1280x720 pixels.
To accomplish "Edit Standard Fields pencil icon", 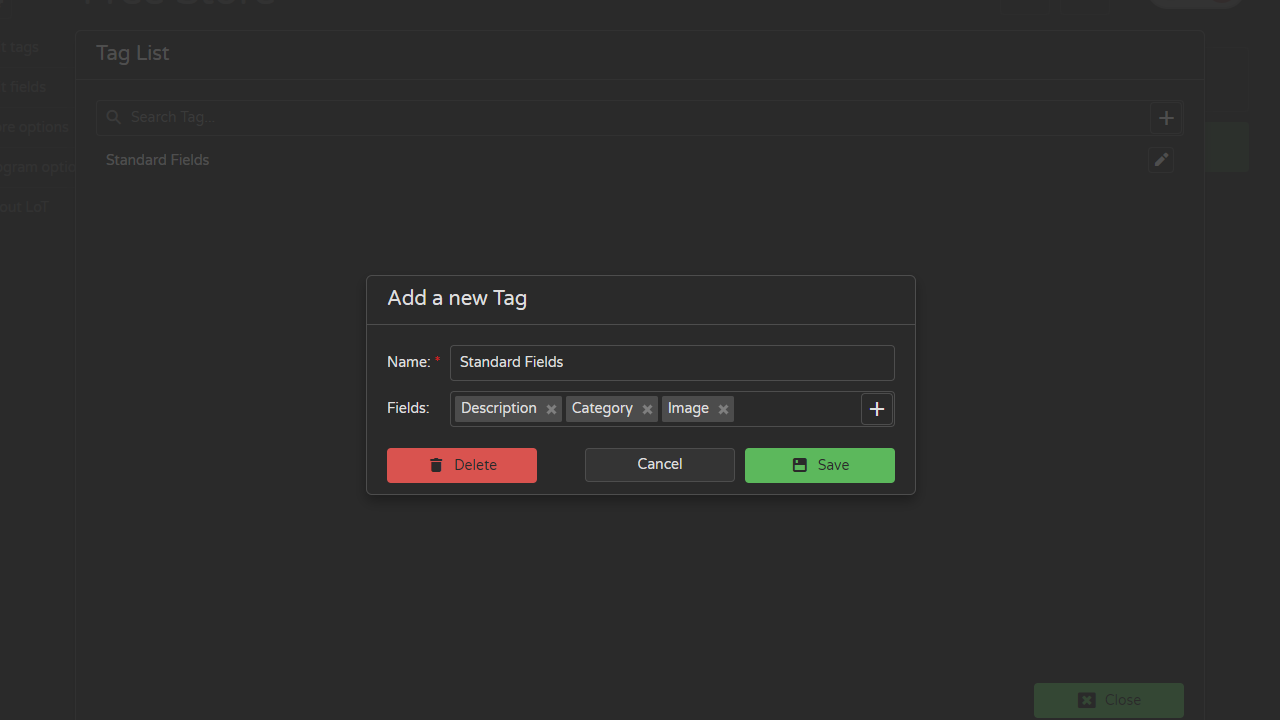I will pos(1161,160).
